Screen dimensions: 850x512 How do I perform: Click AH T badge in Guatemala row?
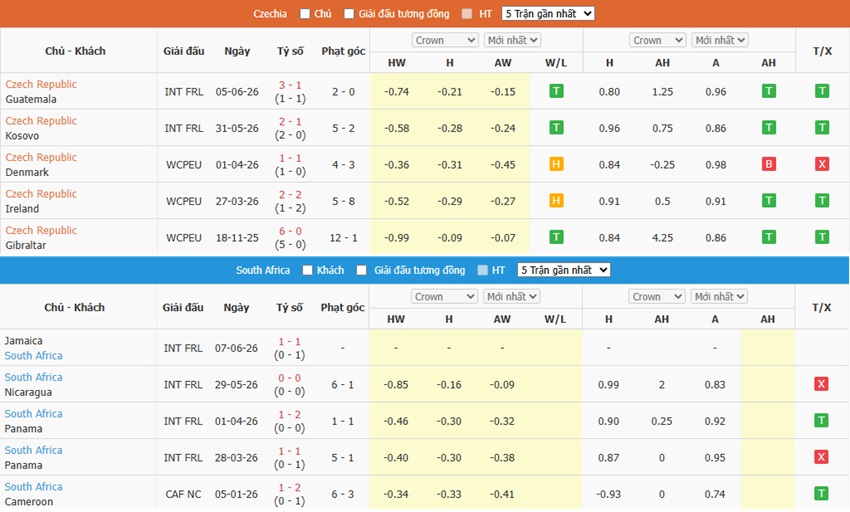click(769, 91)
